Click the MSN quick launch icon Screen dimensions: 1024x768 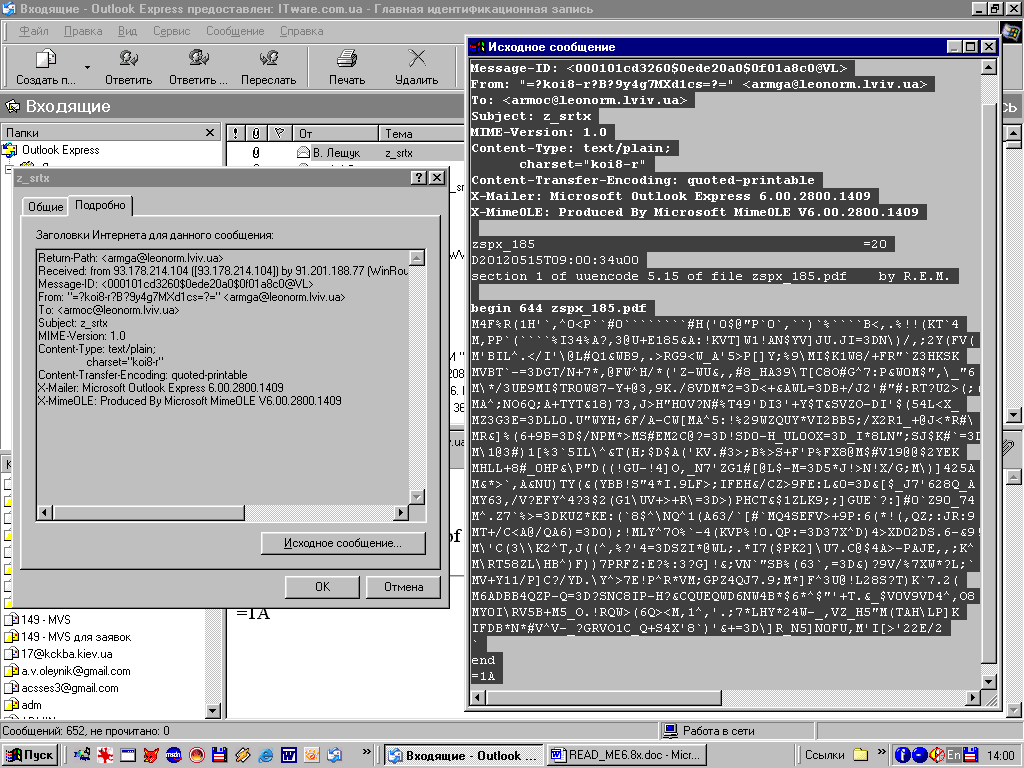tap(174, 756)
